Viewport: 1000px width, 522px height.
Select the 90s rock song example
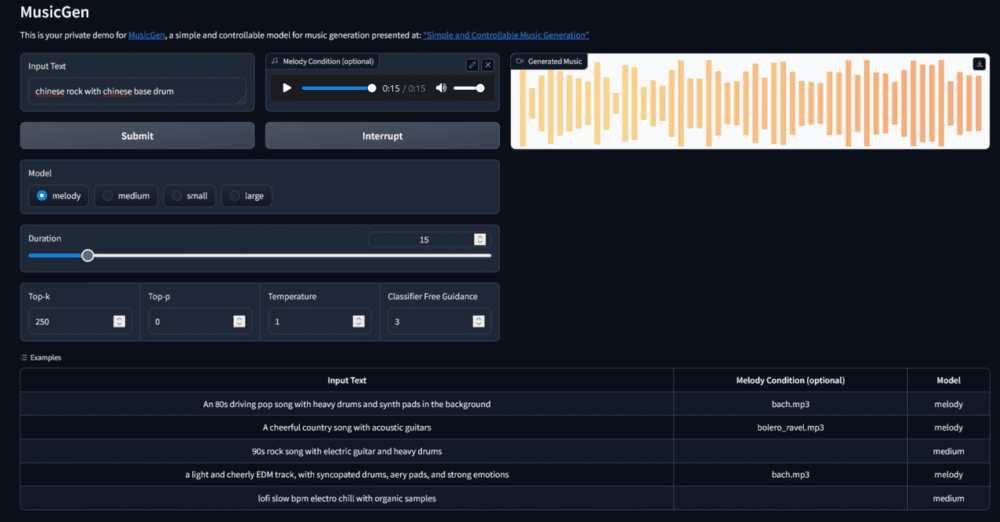tap(347, 451)
